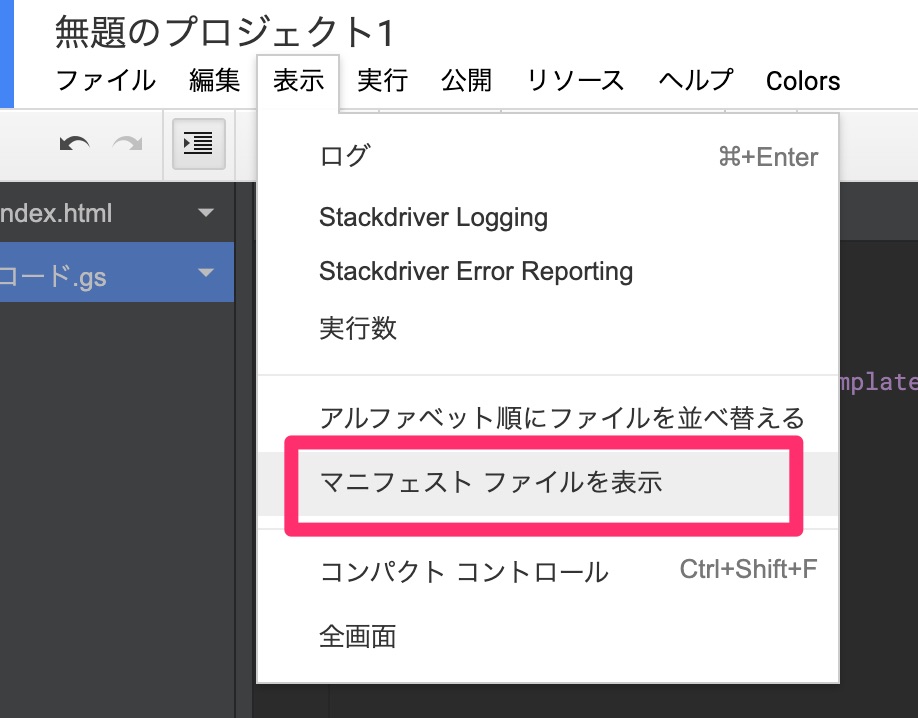This screenshot has width=918, height=718.
Task: Rename project via 無題のプロジェクト1 title
Action: pyautogui.click(x=225, y=33)
